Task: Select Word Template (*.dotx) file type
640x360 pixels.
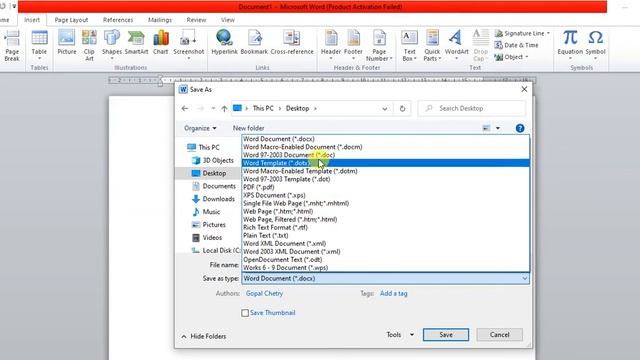Action: coord(386,163)
